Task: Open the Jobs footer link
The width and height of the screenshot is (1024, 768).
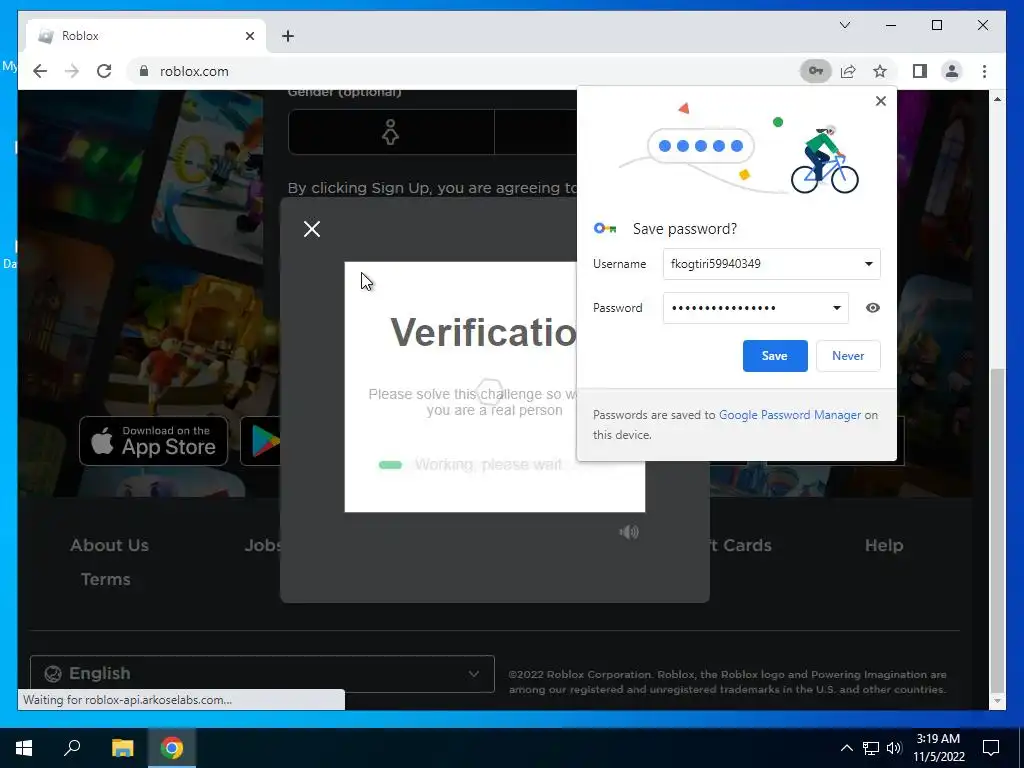Action: [263, 545]
